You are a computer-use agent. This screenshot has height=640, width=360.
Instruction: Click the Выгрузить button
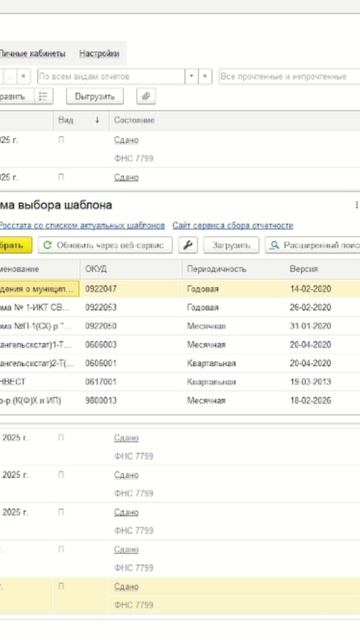coord(95,97)
